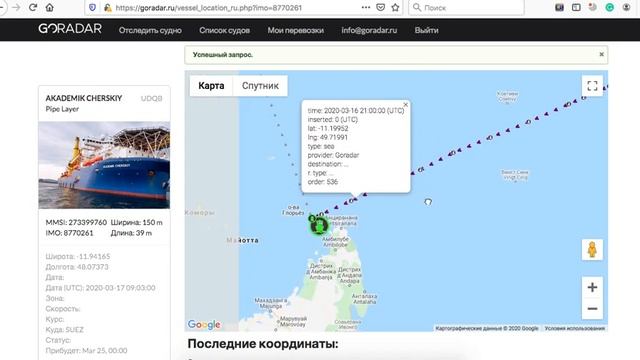Click IMO: 8770261 text
This screenshot has height=360, width=640.
(x=69, y=233)
